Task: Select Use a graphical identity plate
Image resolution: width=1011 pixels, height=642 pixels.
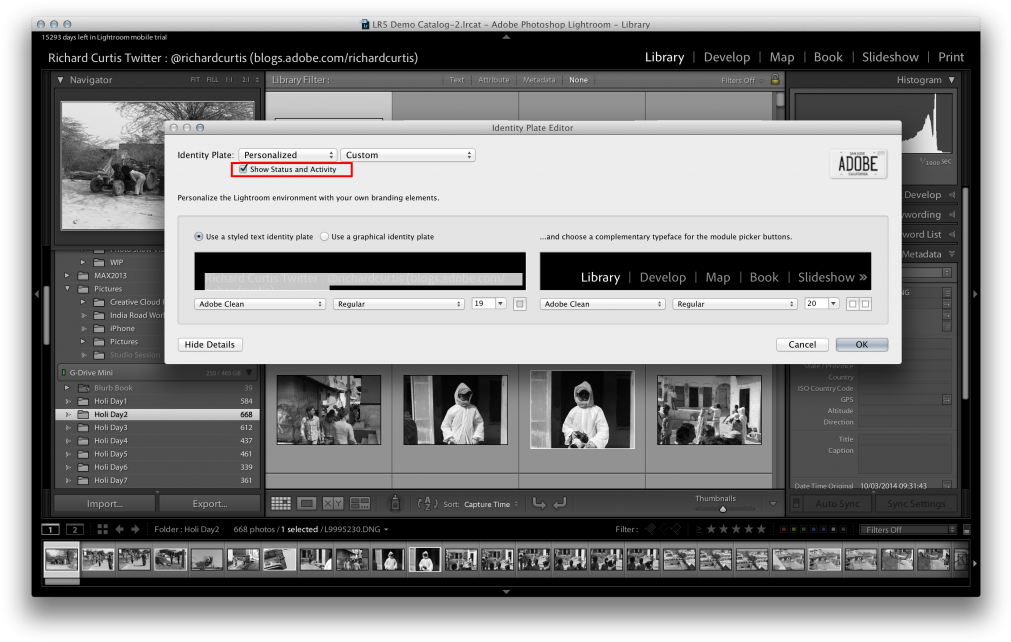Action: pos(324,237)
